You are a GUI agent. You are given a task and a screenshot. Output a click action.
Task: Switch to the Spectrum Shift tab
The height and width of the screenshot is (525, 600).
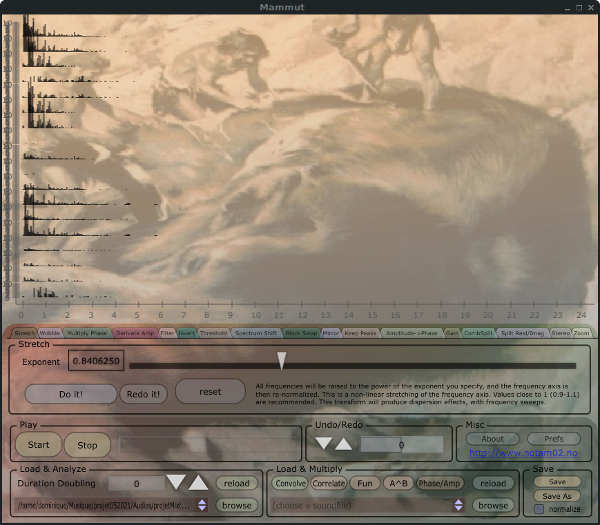point(256,333)
